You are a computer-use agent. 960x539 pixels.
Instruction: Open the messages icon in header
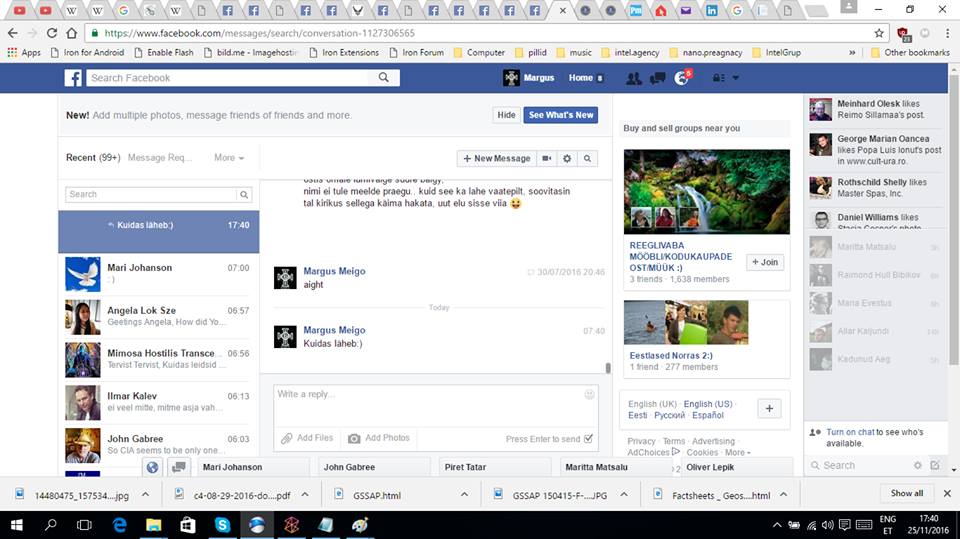point(658,78)
